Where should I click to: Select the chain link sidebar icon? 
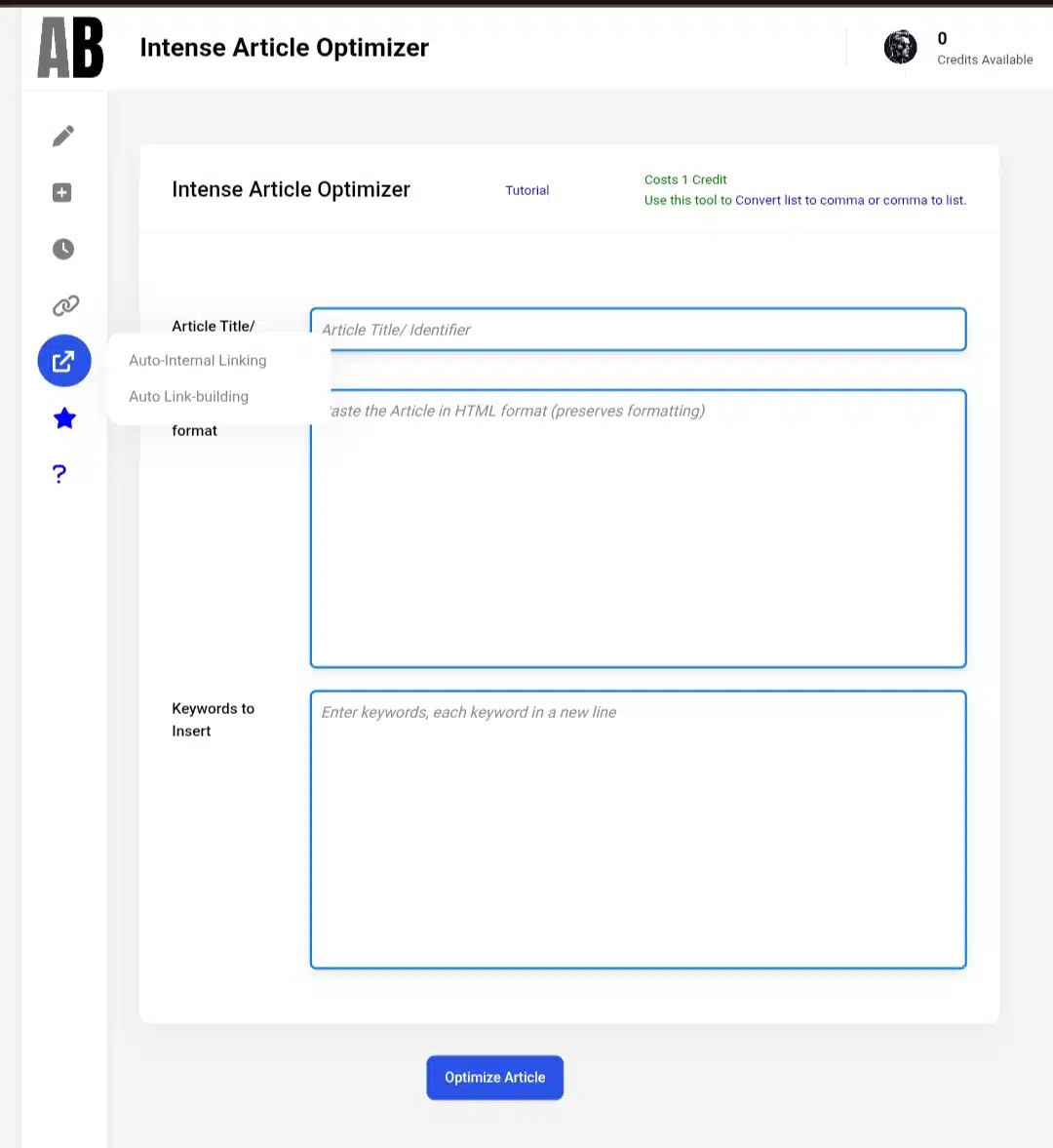65,305
